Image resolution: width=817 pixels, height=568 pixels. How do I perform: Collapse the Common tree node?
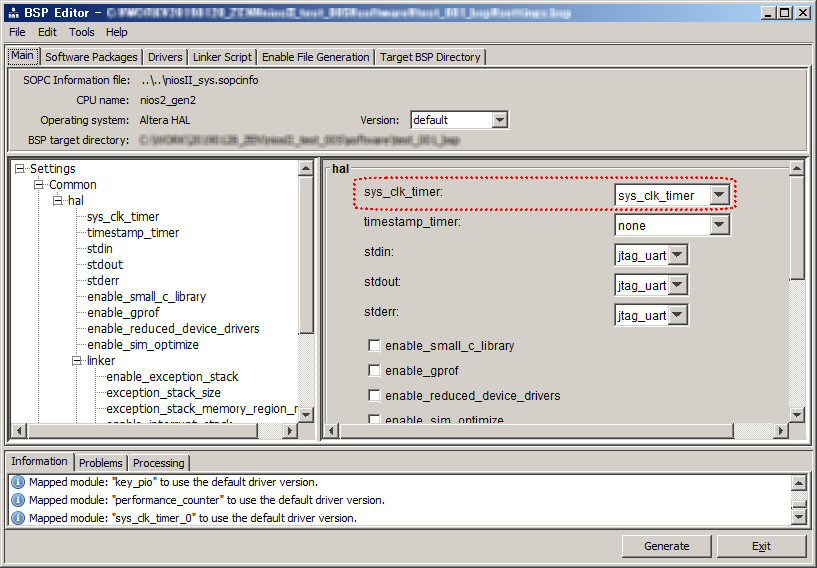(x=39, y=184)
